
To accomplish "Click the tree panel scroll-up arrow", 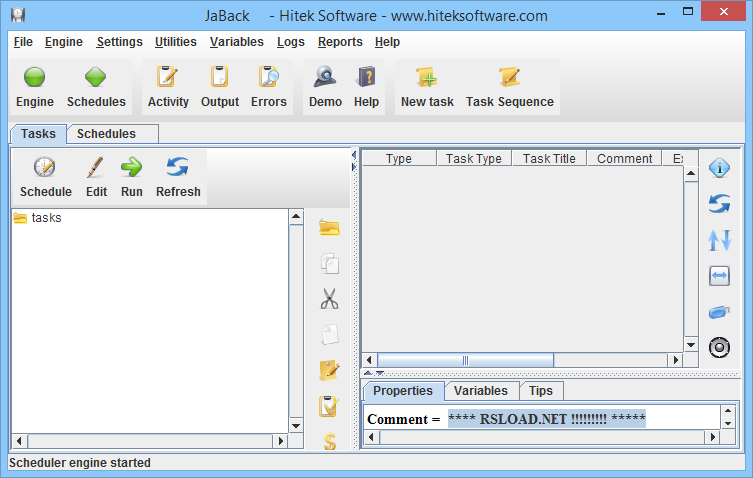I will (x=296, y=217).
